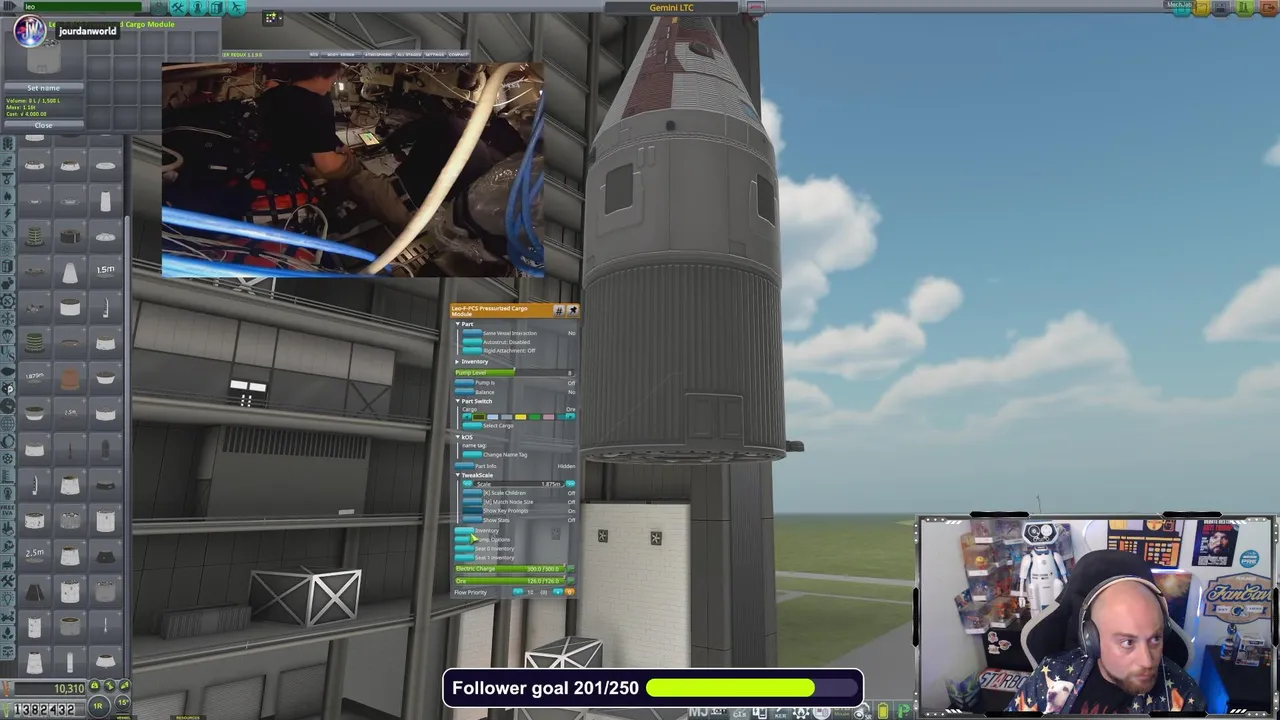
Task: Increase scale with the >> button
Action: coord(570,484)
